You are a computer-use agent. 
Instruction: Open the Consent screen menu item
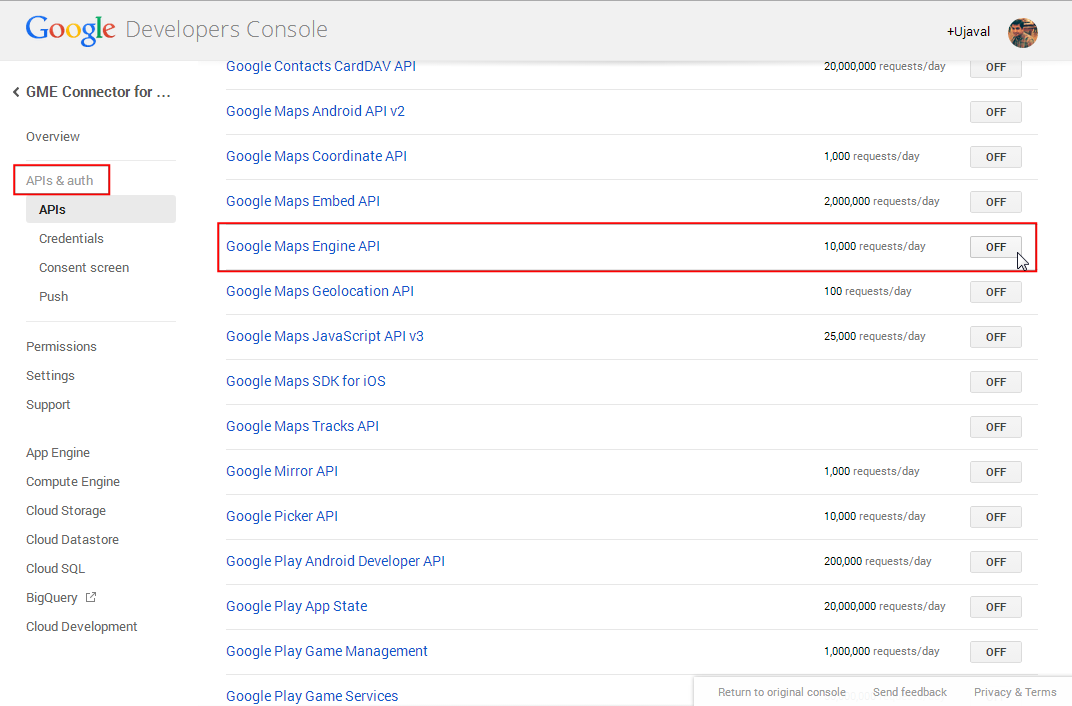tap(84, 268)
